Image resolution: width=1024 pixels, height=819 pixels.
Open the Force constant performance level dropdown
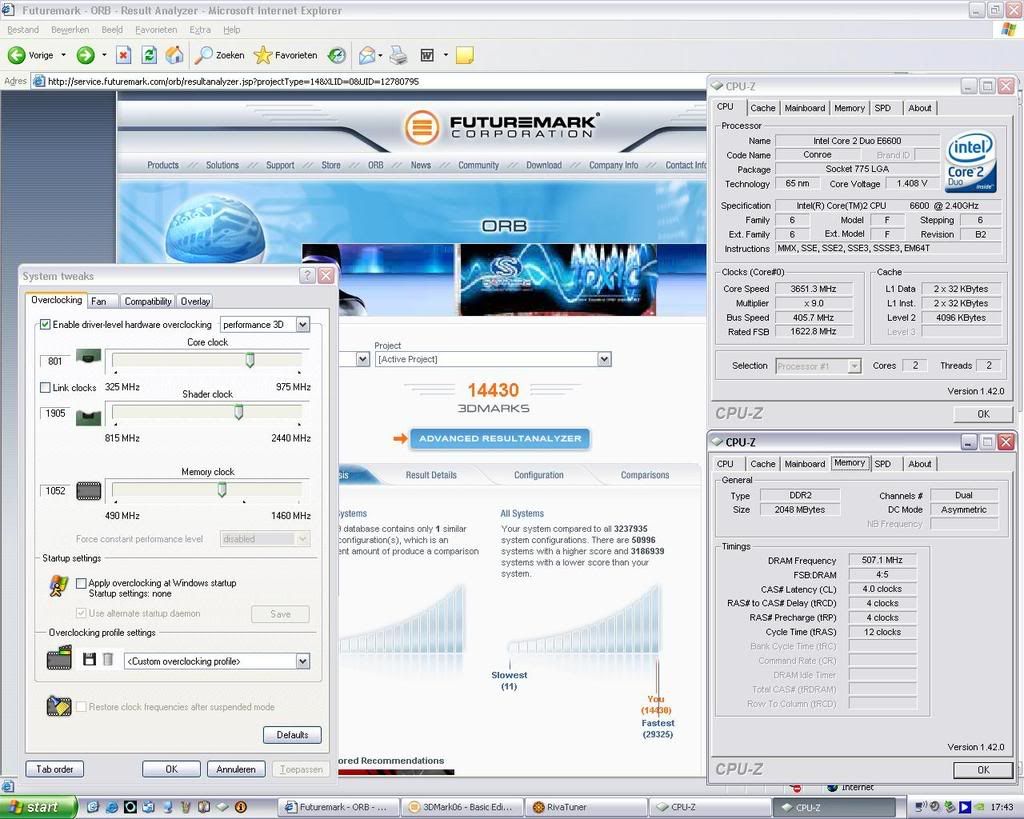pos(302,539)
